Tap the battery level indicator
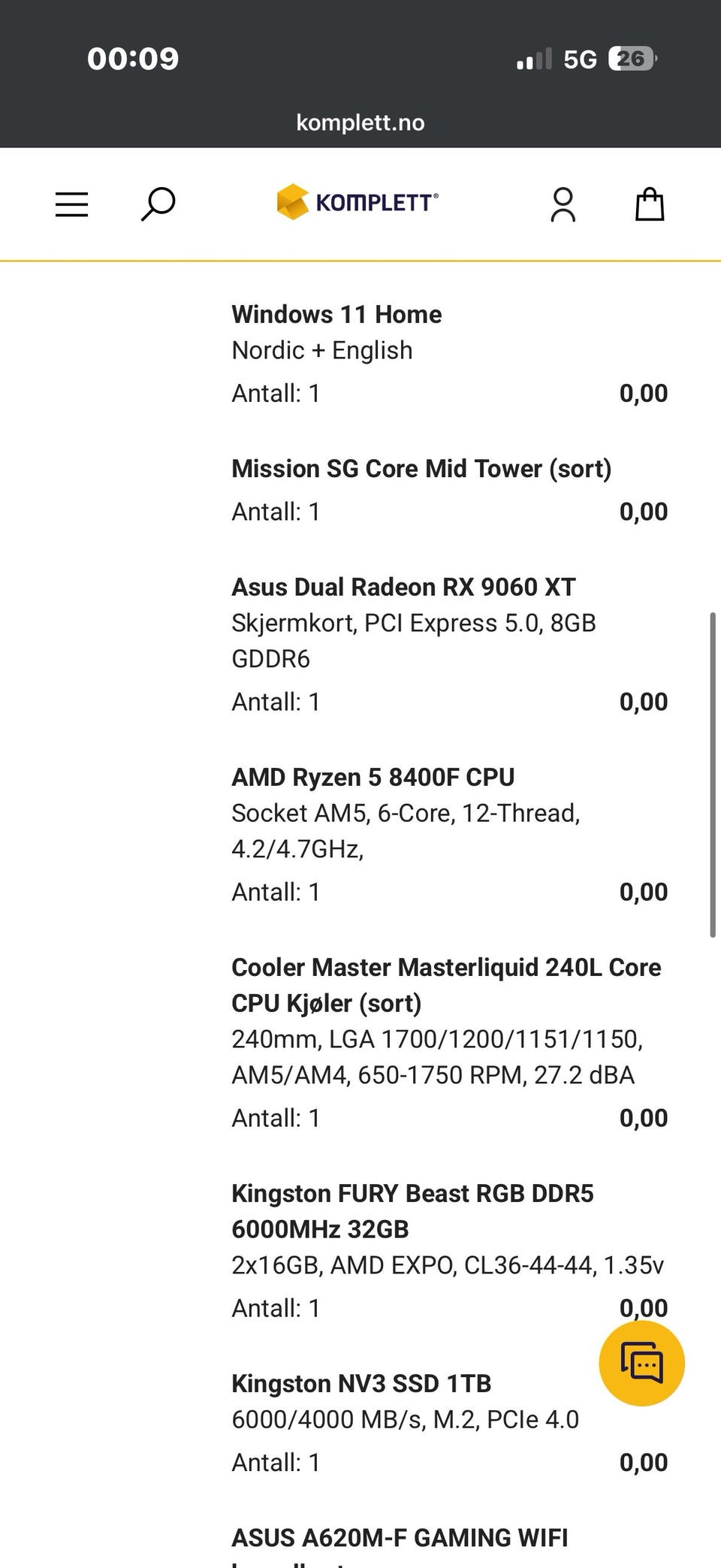The width and height of the screenshot is (721, 1568). (x=632, y=59)
